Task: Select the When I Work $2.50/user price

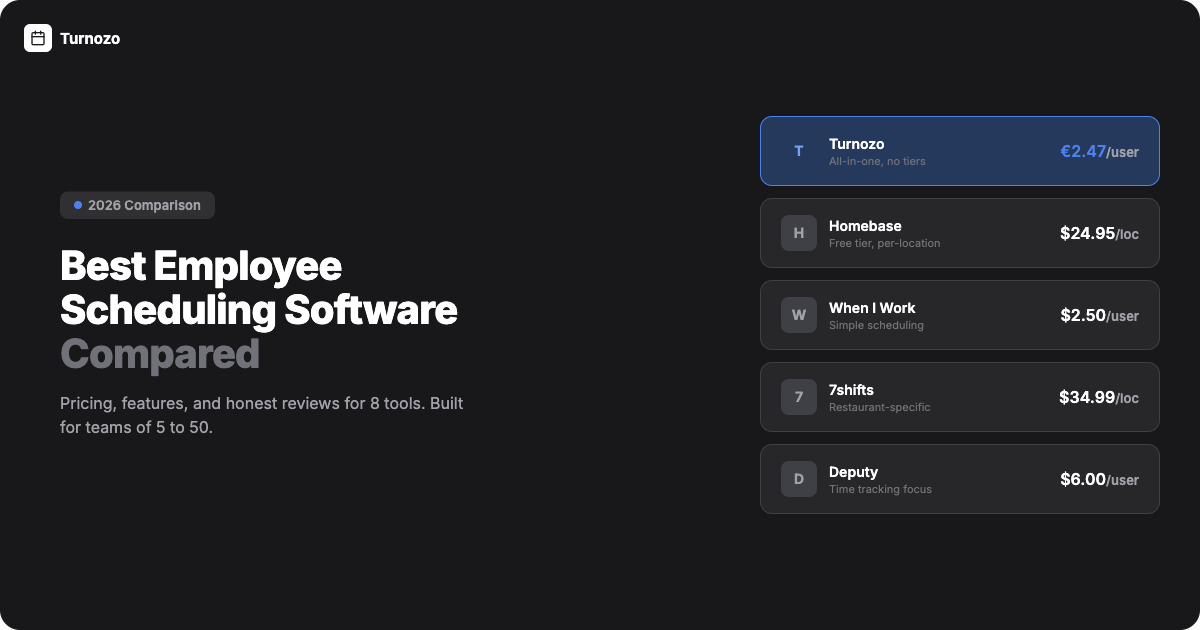Action: 1099,316
